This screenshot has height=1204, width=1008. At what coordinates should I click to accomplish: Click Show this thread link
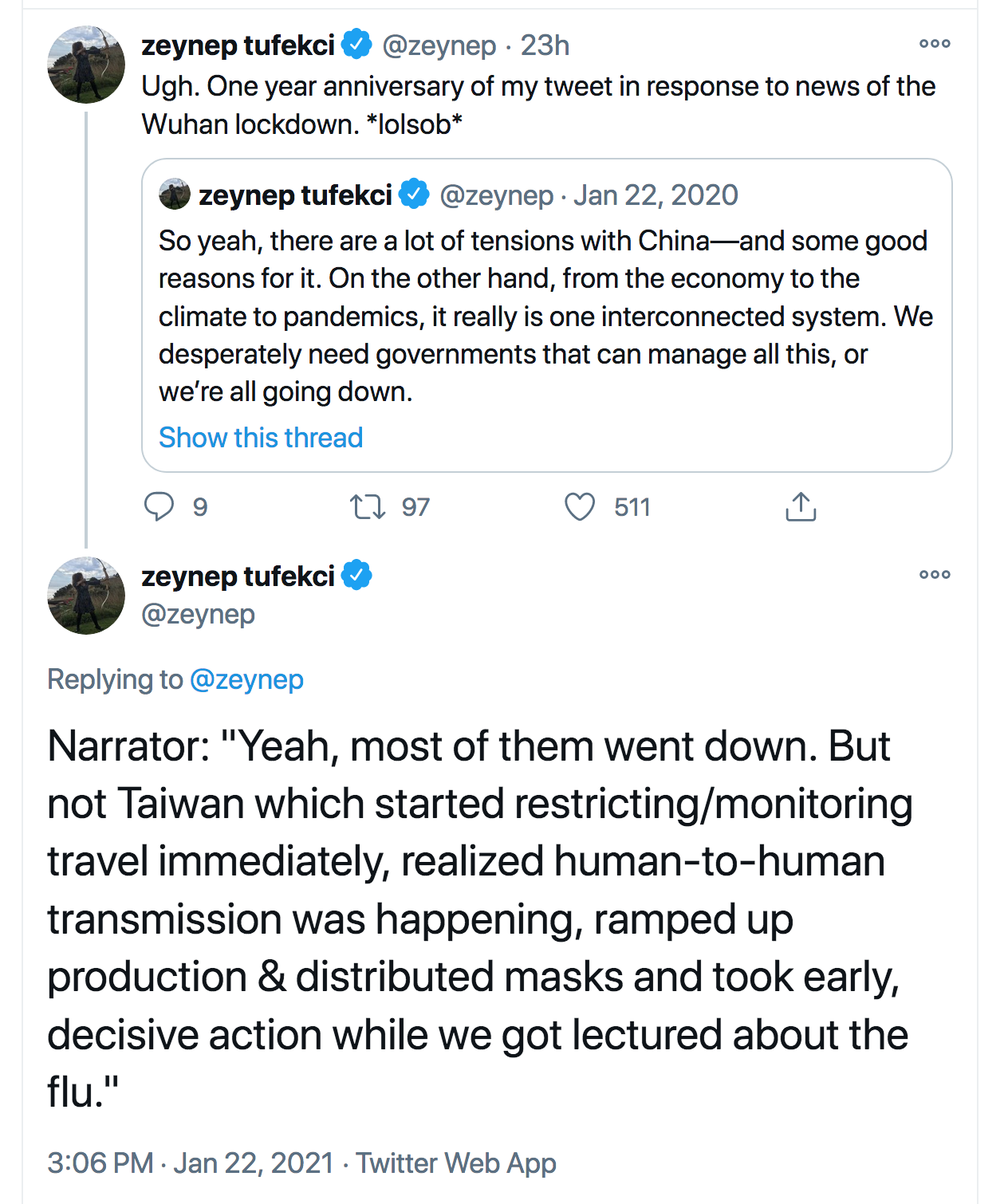(x=261, y=438)
